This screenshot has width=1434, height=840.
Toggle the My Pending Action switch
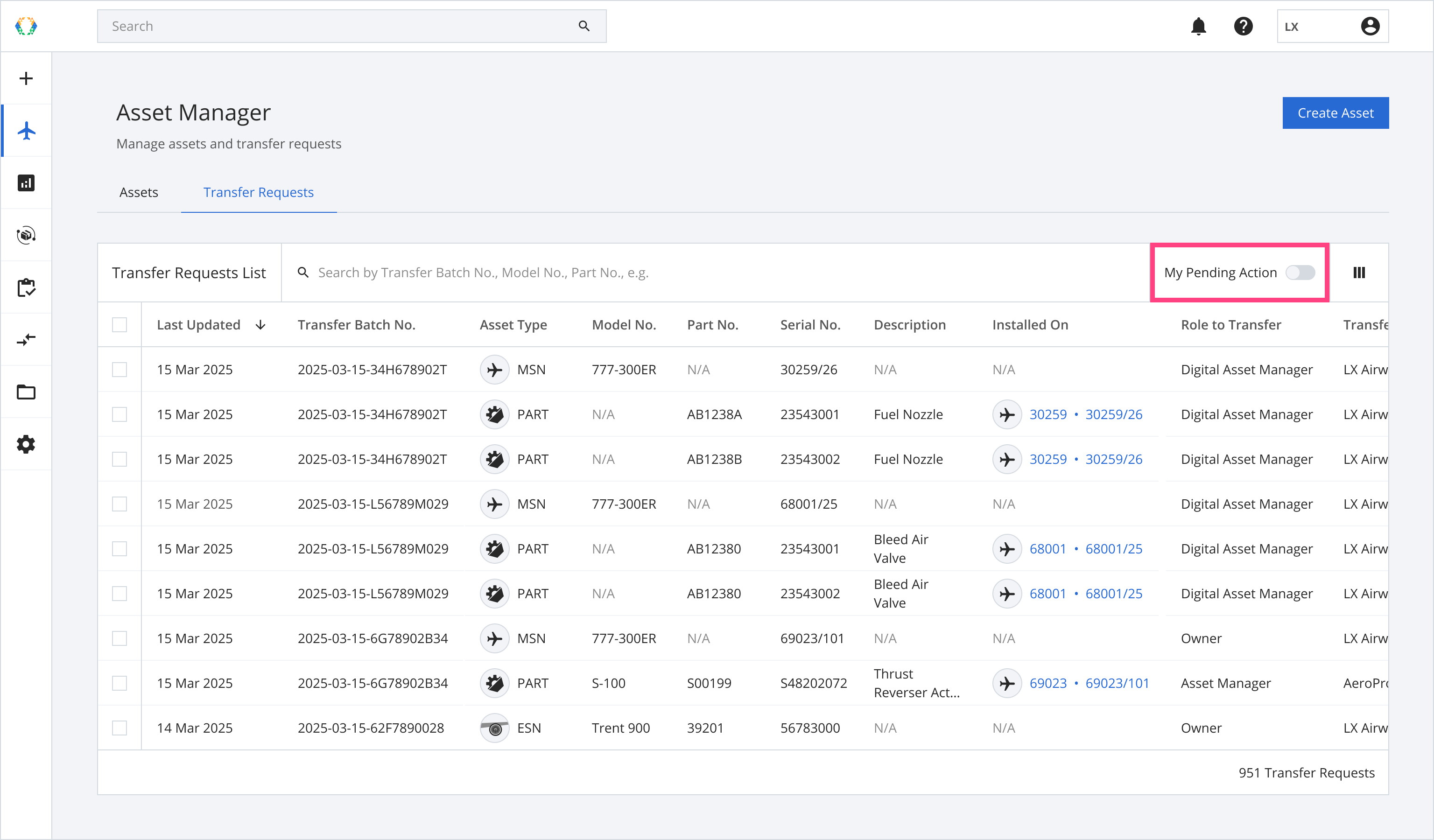coord(1300,273)
